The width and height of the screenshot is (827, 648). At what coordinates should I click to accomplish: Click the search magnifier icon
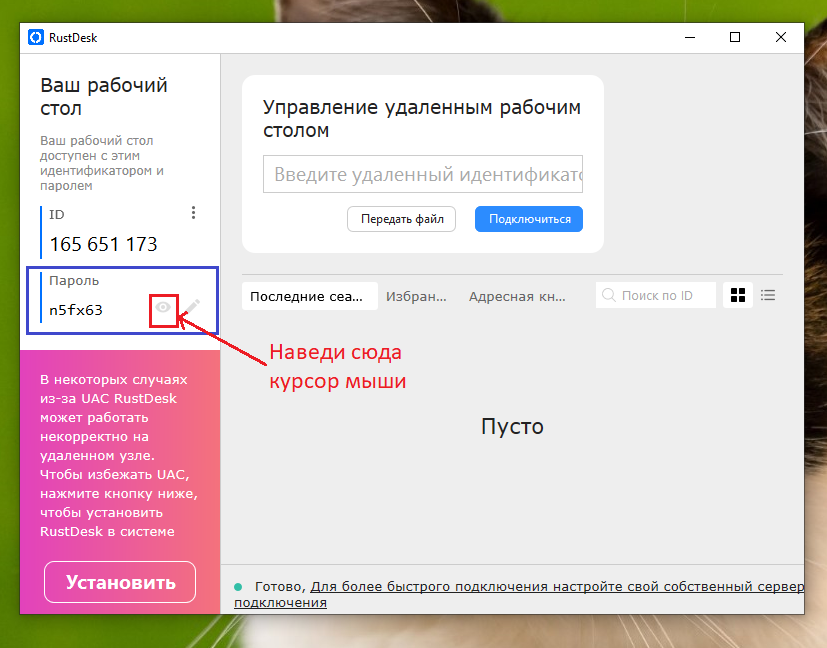point(609,295)
